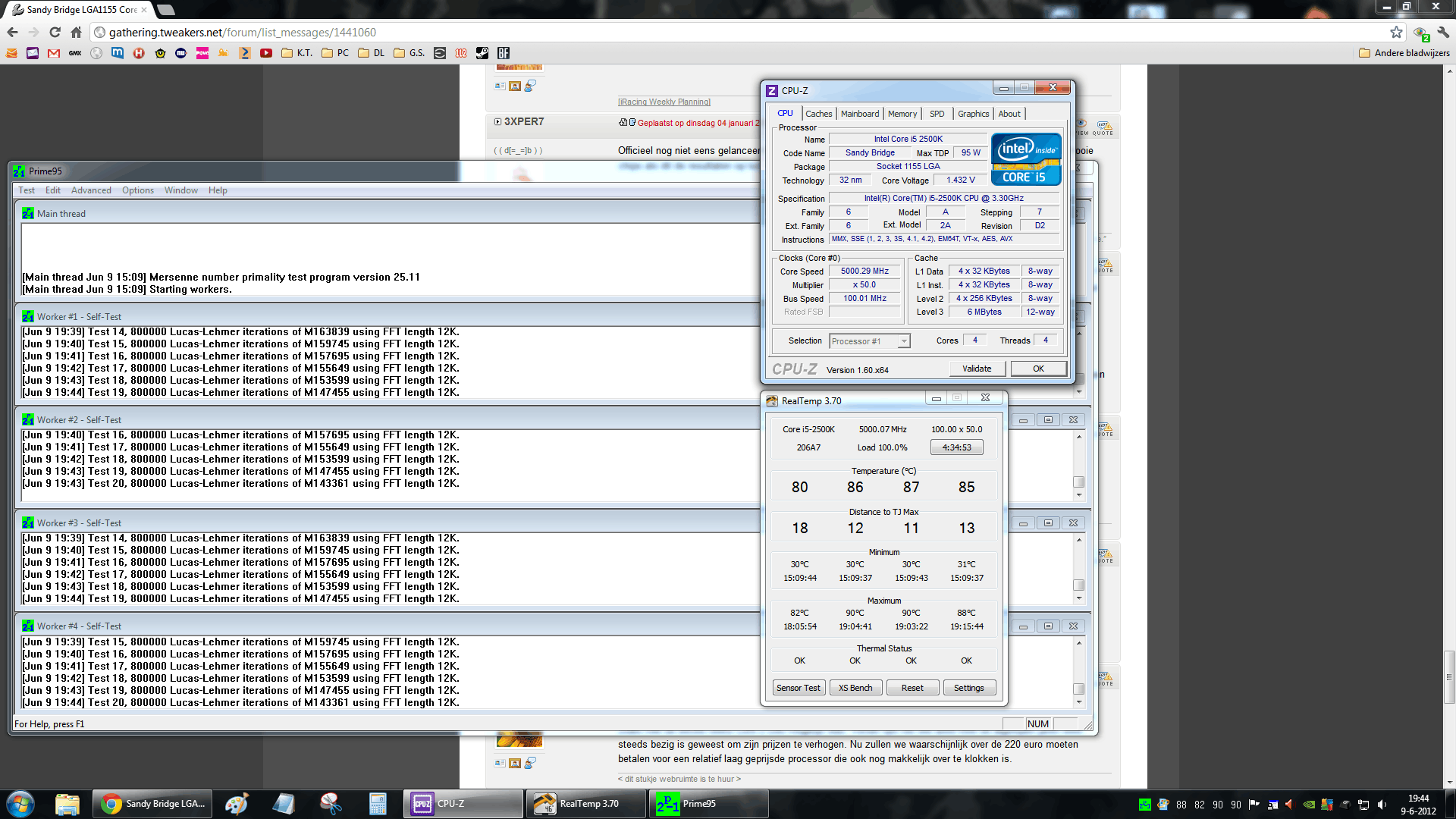Open RealTemp Settings
This screenshot has width=1456, height=819.
pos(968,688)
